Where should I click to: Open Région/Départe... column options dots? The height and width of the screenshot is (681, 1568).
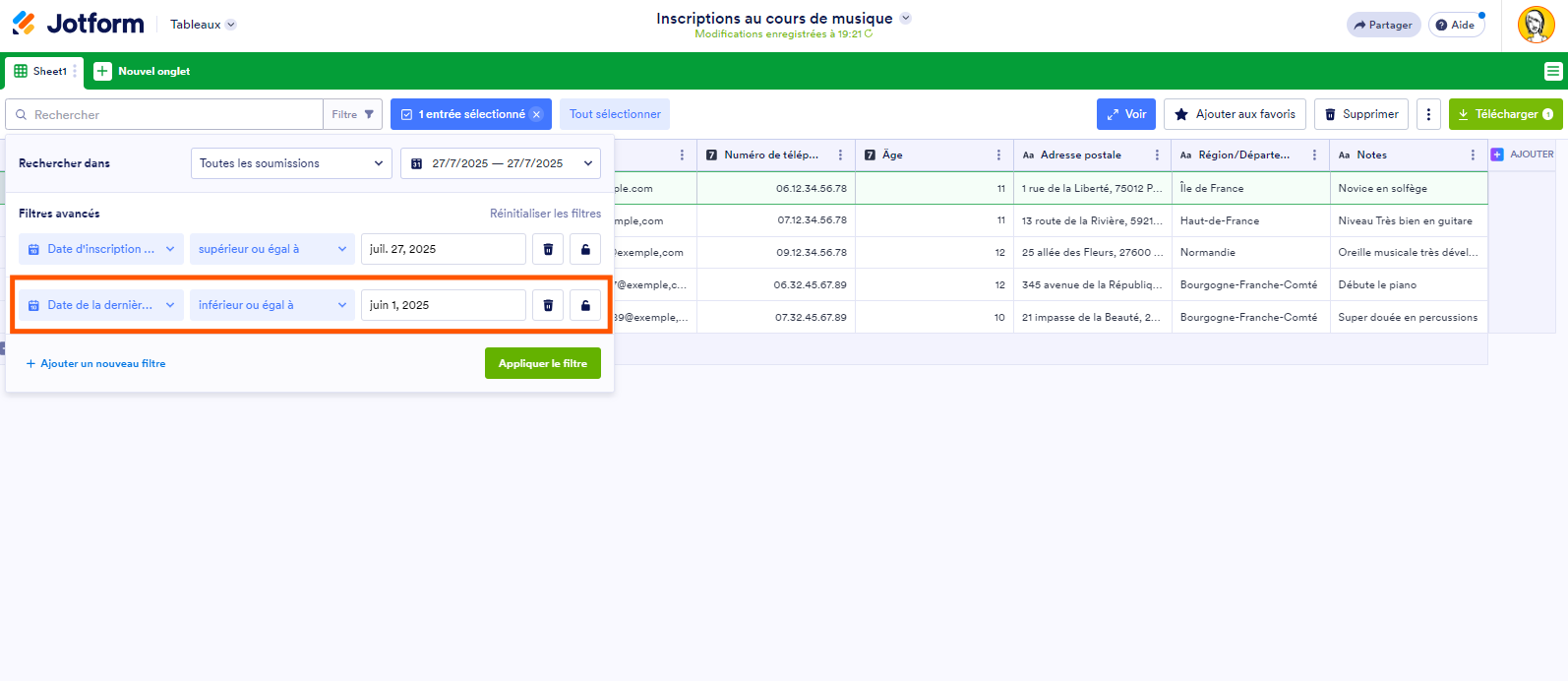(1314, 155)
